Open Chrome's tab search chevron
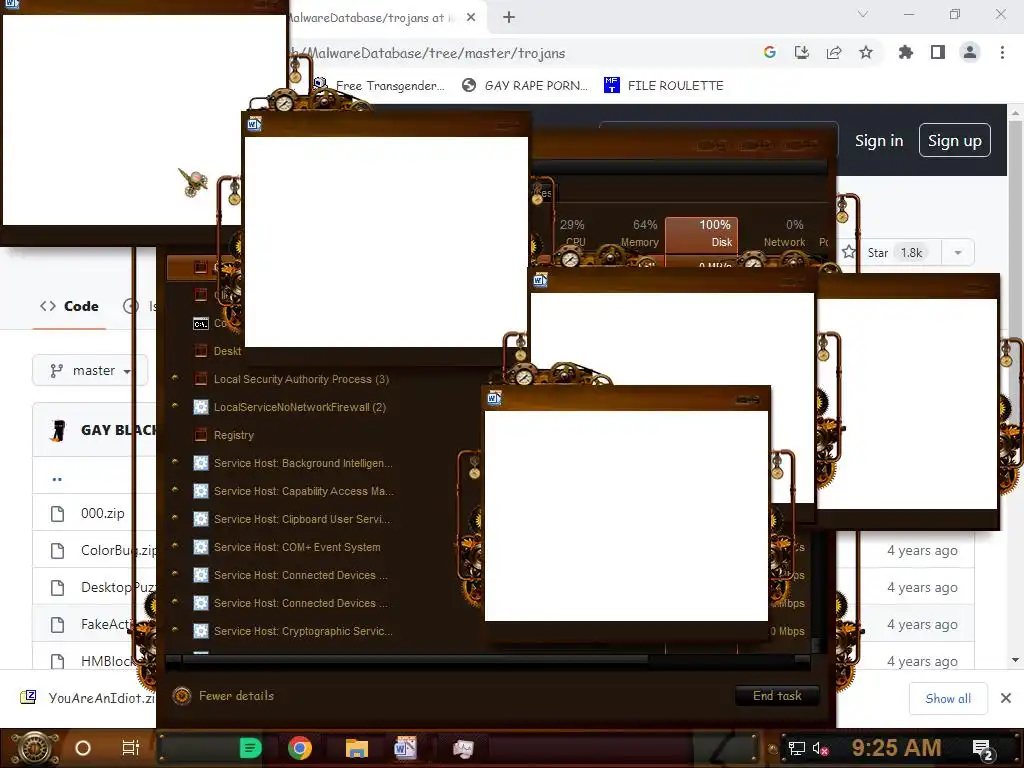Screen dimensions: 1024x768 (x=863, y=14)
